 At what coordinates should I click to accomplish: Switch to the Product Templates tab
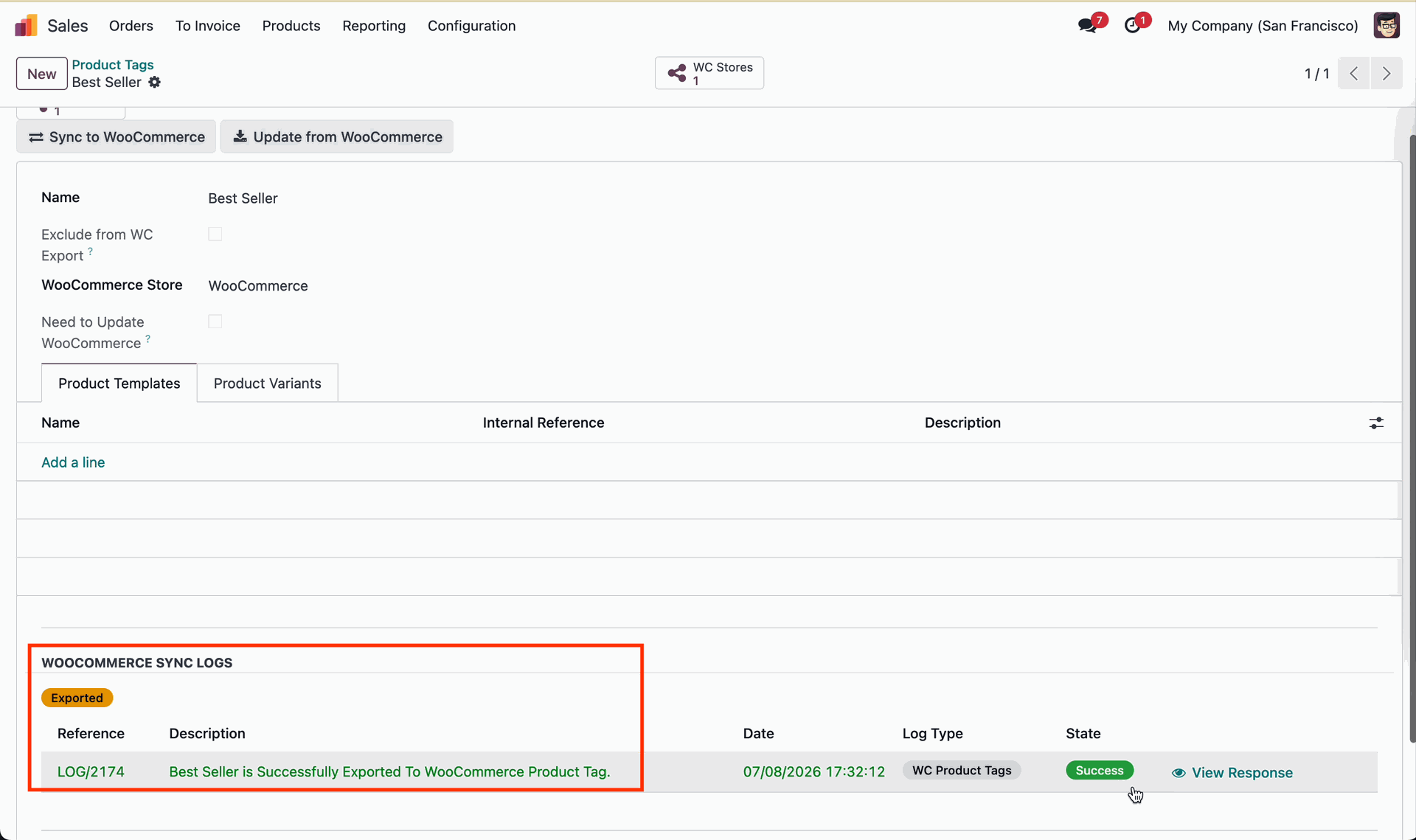pyautogui.click(x=119, y=383)
